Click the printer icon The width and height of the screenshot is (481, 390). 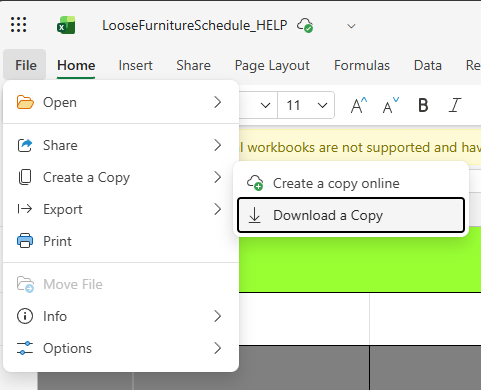[x=25, y=241]
